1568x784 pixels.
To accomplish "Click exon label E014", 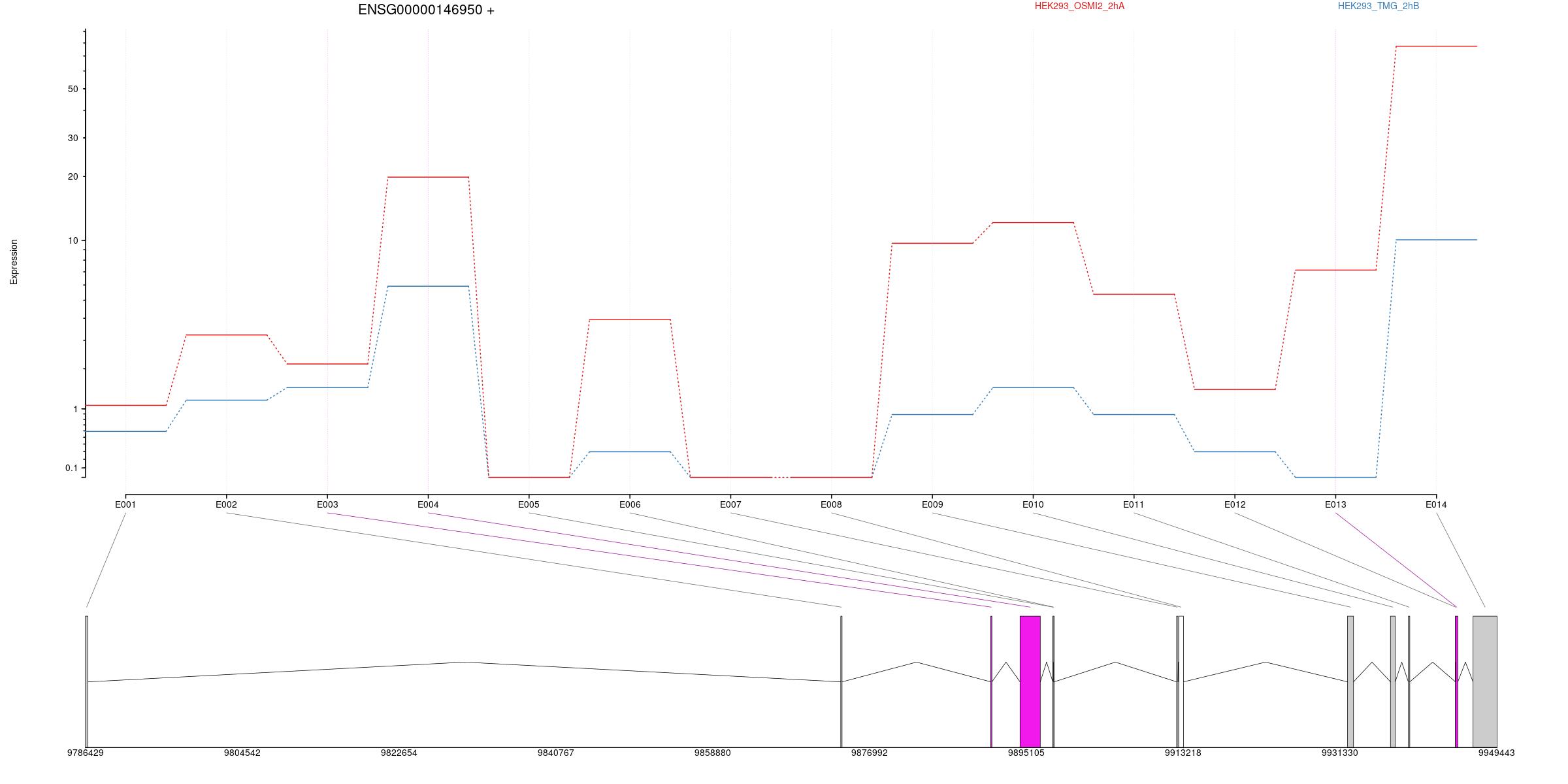I will click(x=1436, y=504).
